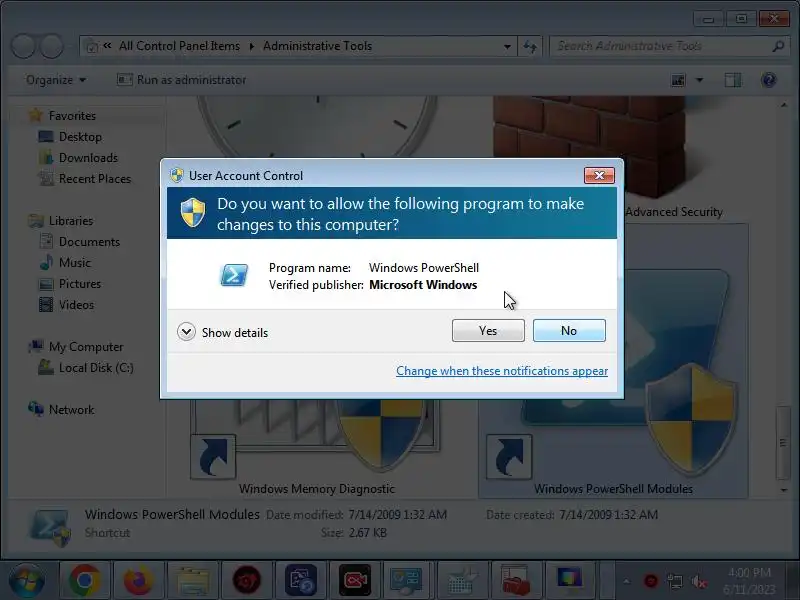Select Windows PowerShell Modules item
Image resolution: width=800 pixels, height=600 pixels.
click(613, 489)
